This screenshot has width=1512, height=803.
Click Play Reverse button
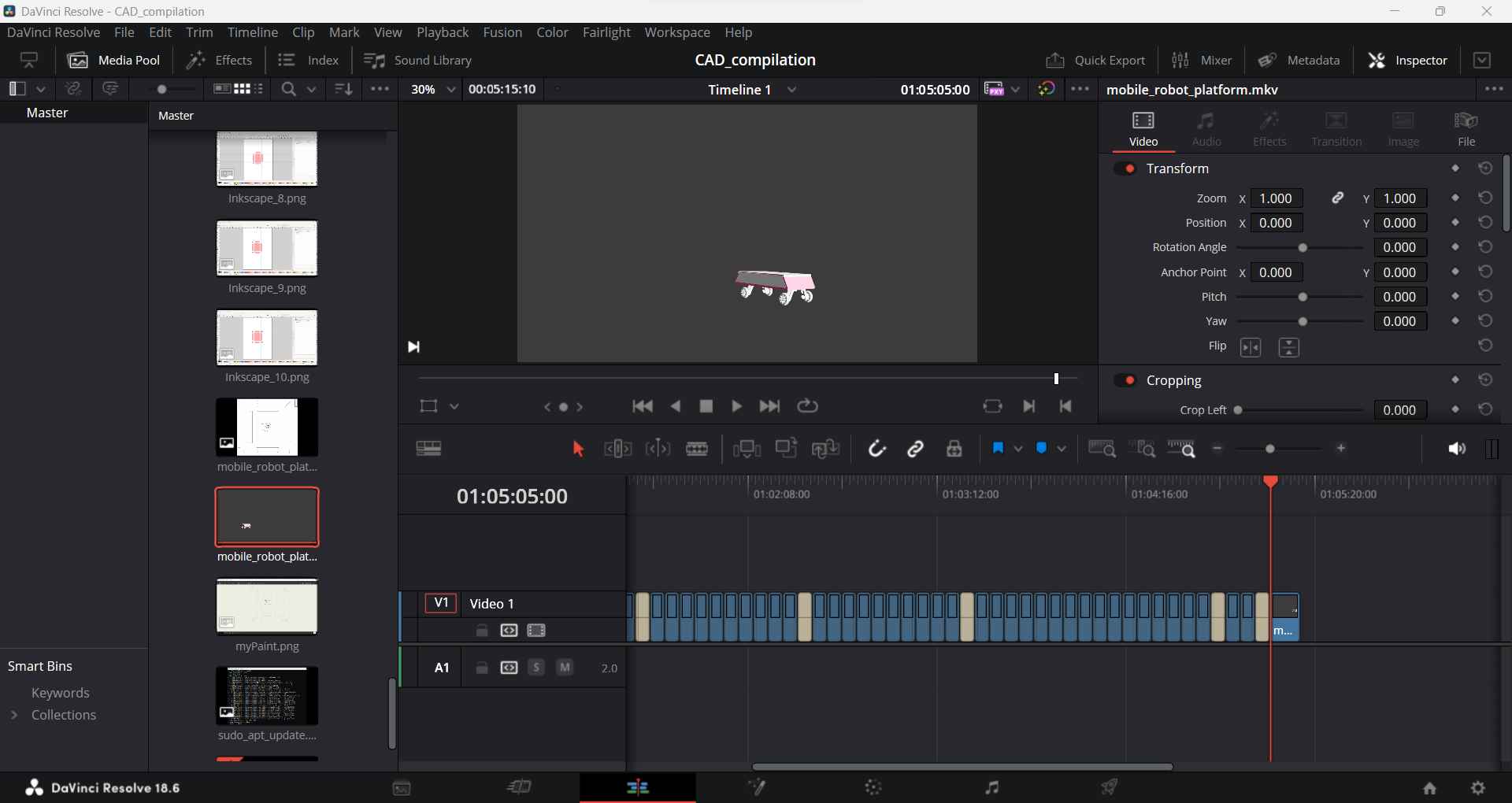[x=676, y=406]
